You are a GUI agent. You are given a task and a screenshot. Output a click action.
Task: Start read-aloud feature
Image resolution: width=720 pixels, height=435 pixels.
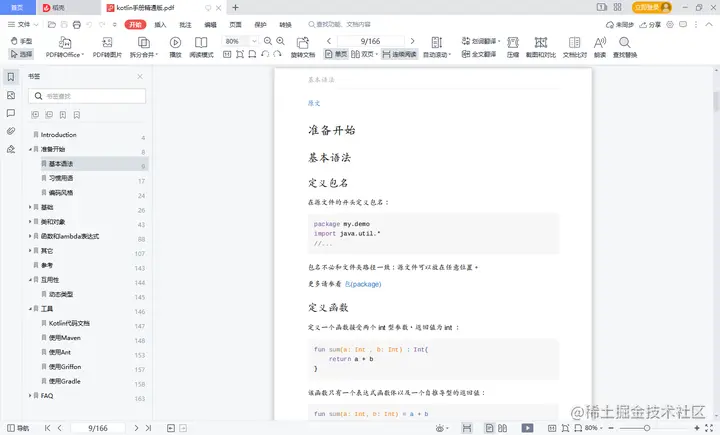pyautogui.click(x=600, y=47)
